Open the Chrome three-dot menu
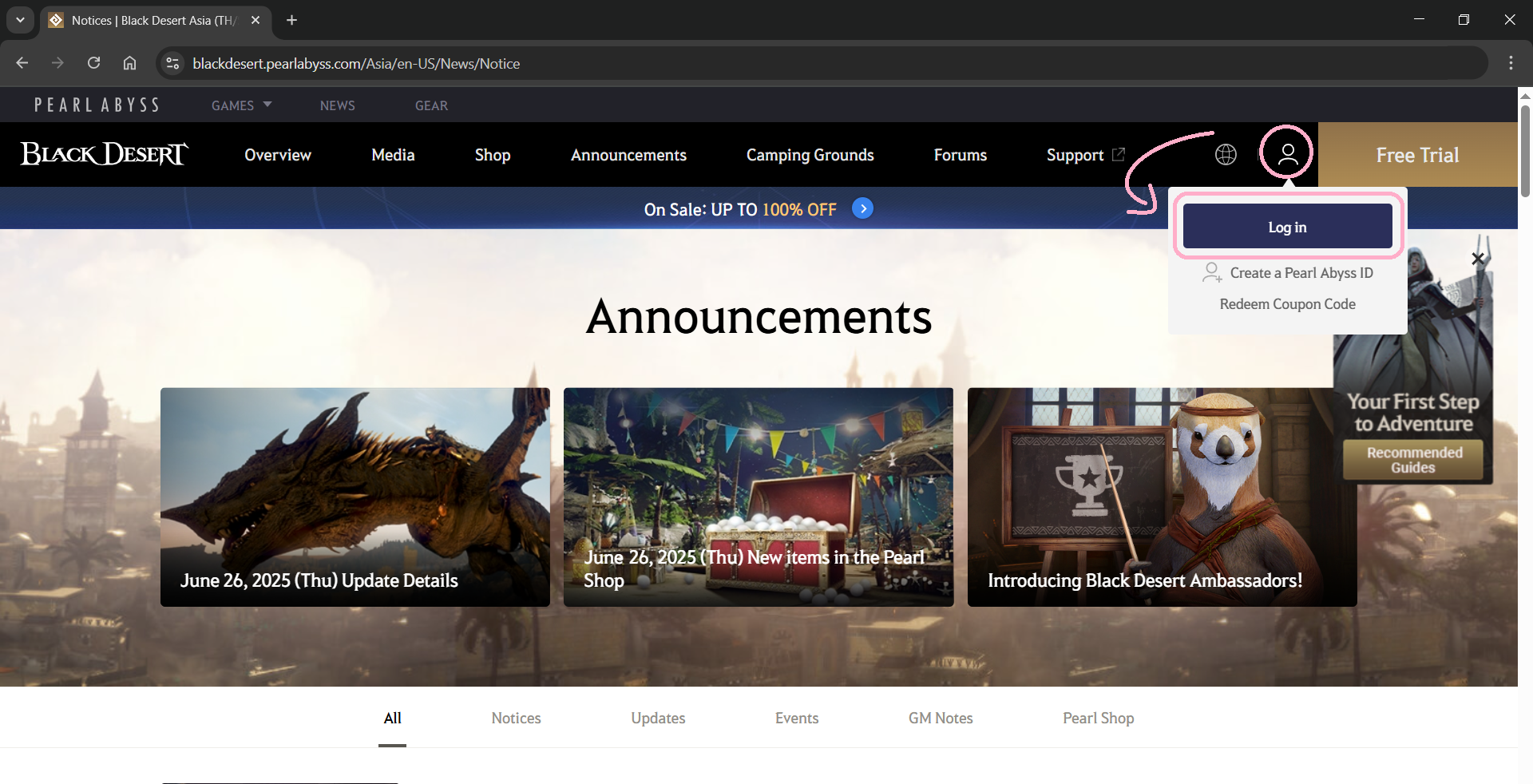This screenshot has height=784, width=1533. [x=1511, y=63]
